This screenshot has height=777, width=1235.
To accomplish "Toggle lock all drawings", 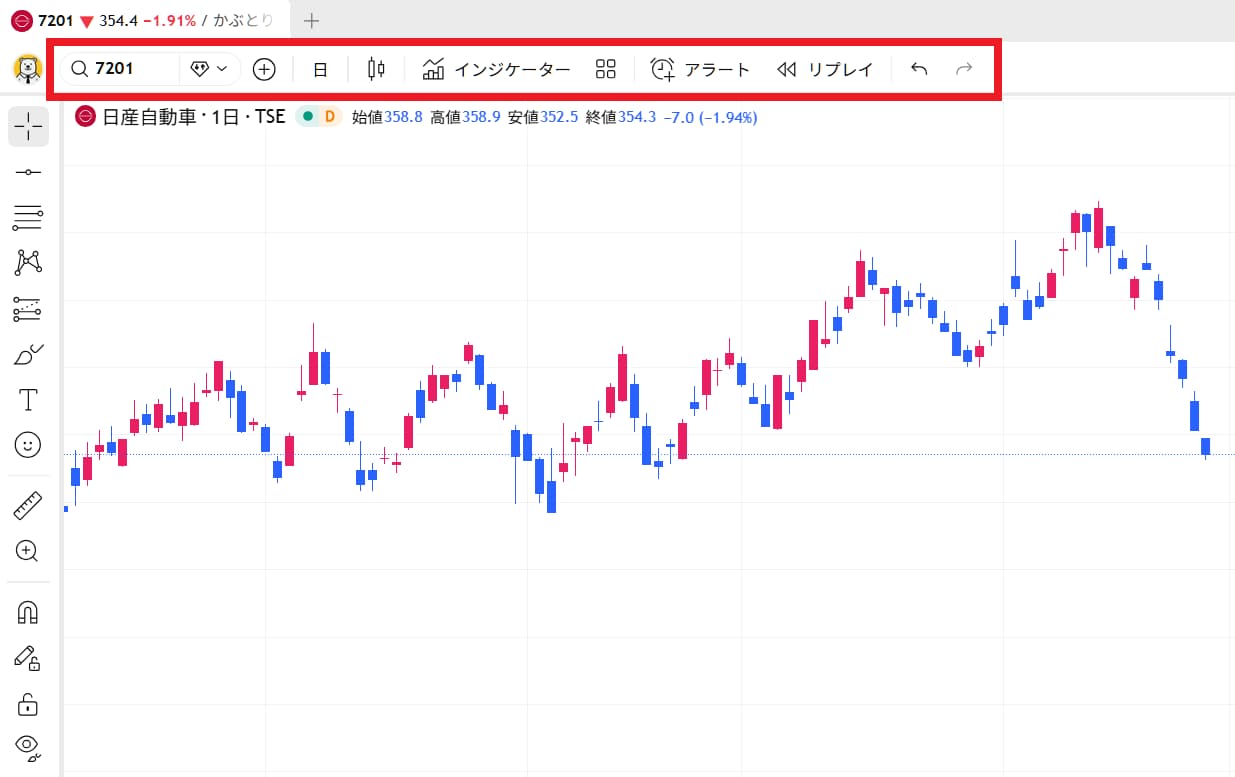I will point(28,704).
